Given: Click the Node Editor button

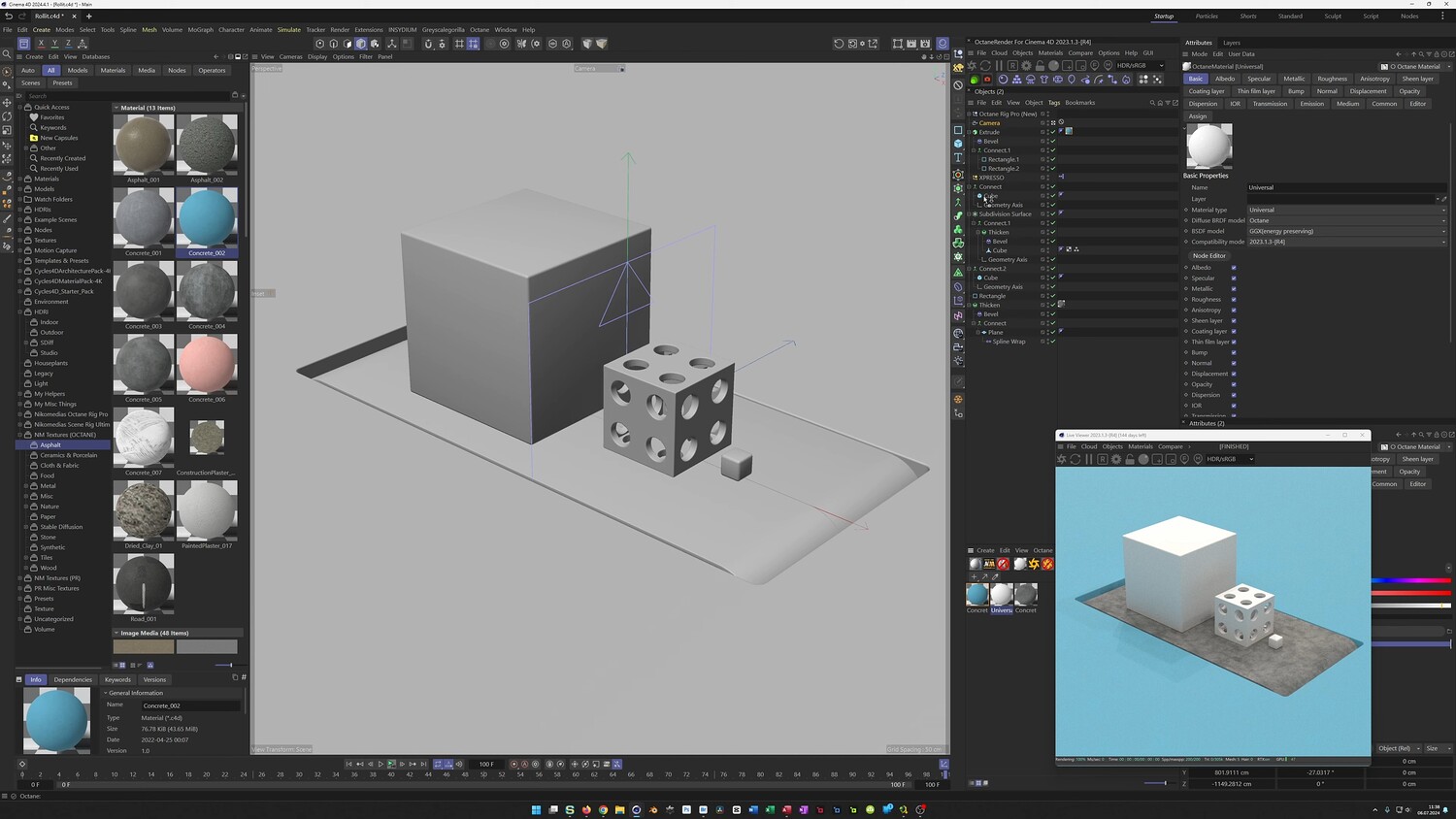Looking at the screenshot, I should [1208, 255].
